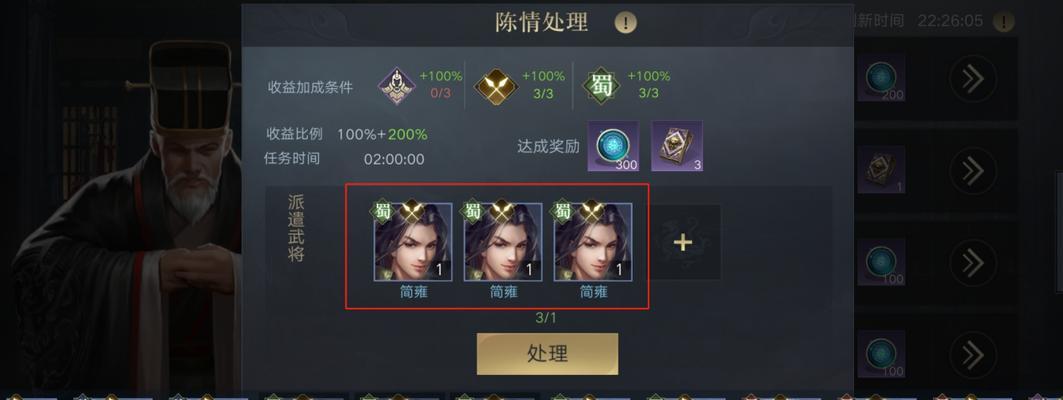
Task: Add a general with the plus slot
Action: (683, 243)
